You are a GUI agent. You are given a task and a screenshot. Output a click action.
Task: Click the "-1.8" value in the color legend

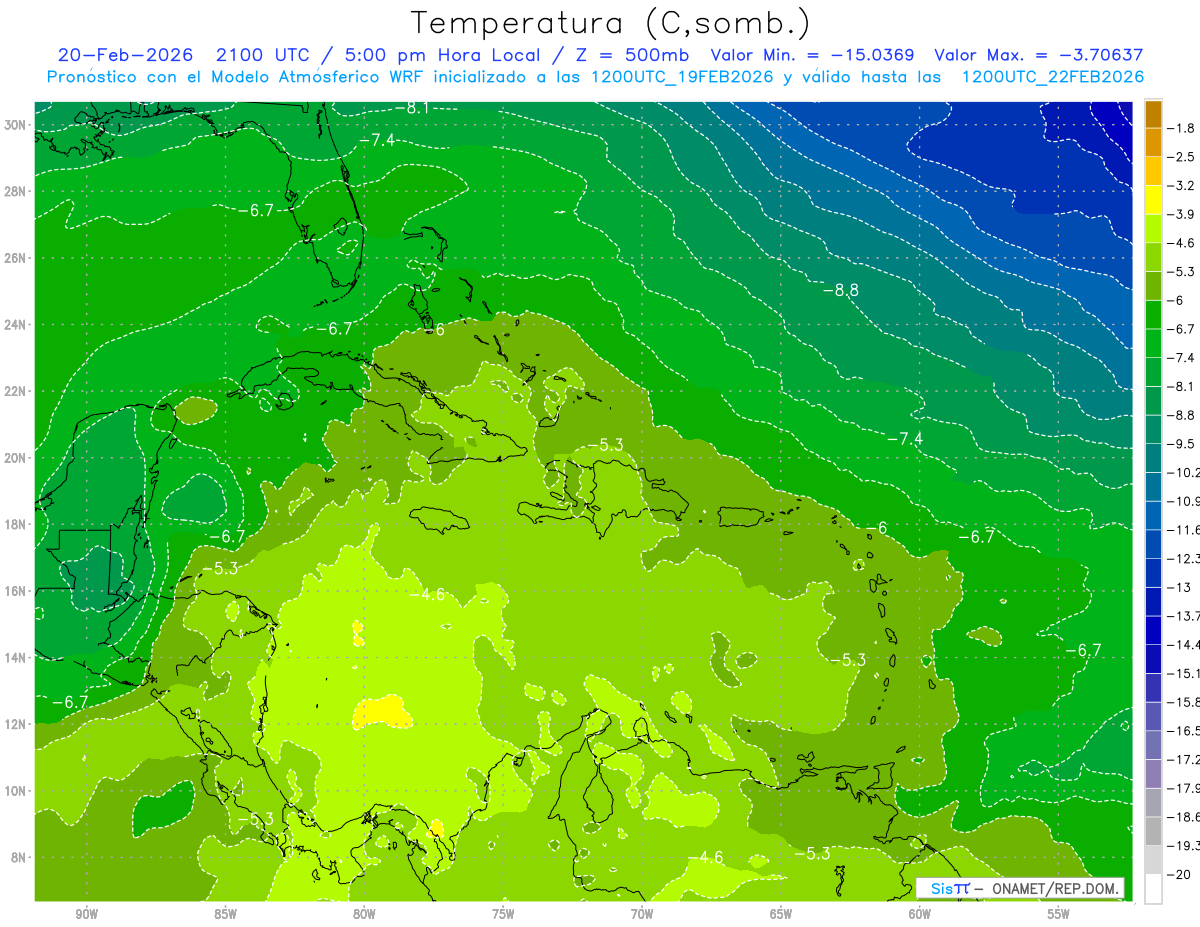point(1182,128)
